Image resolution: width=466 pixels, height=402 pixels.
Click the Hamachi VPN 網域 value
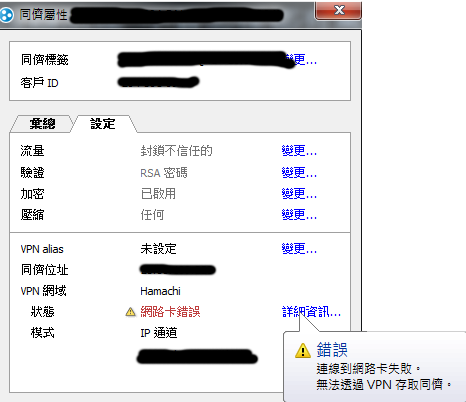click(160, 291)
